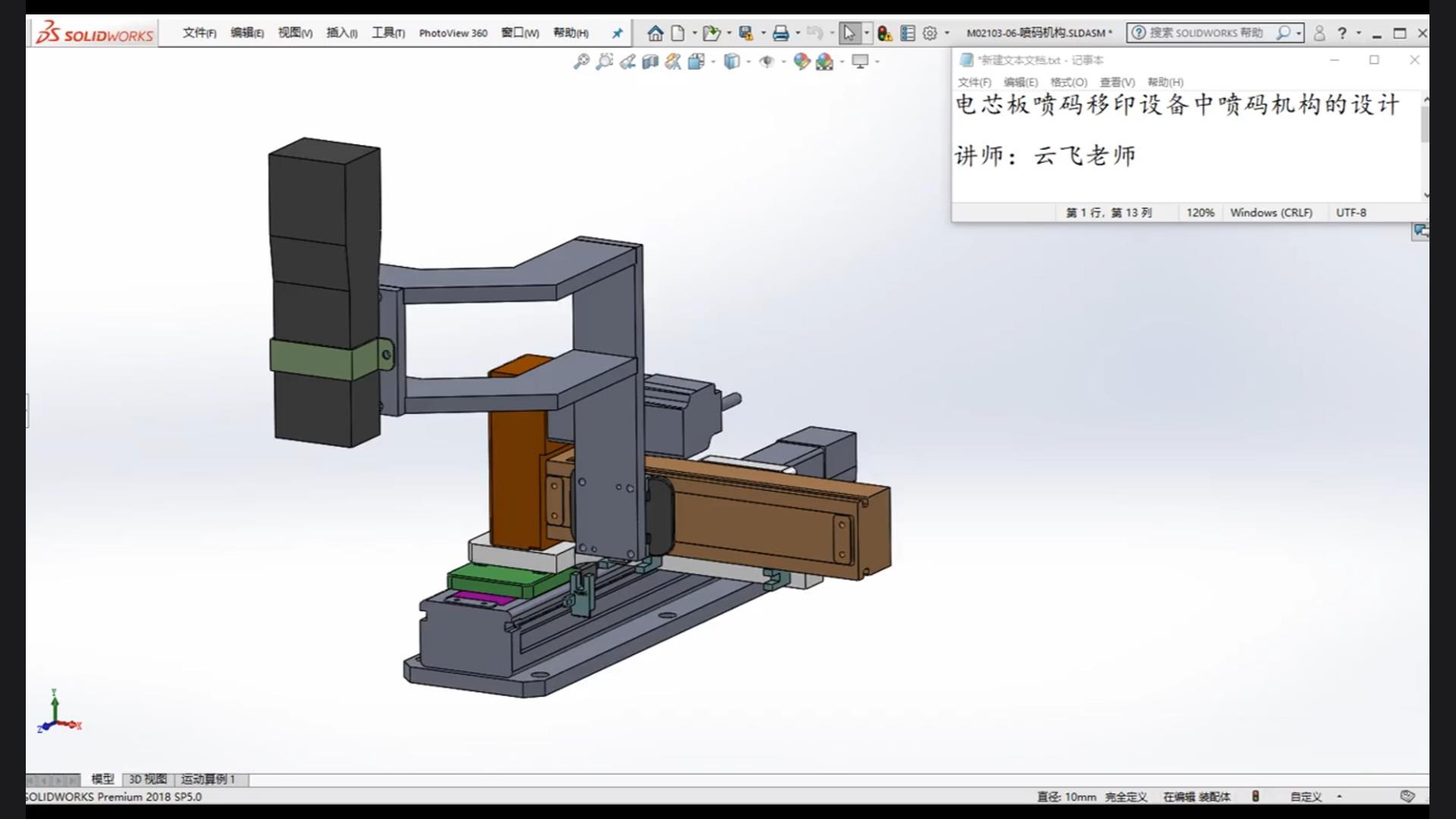Expand the View Orientation dropdown arrow
This screenshot has height=819, width=1456.
coord(714,61)
